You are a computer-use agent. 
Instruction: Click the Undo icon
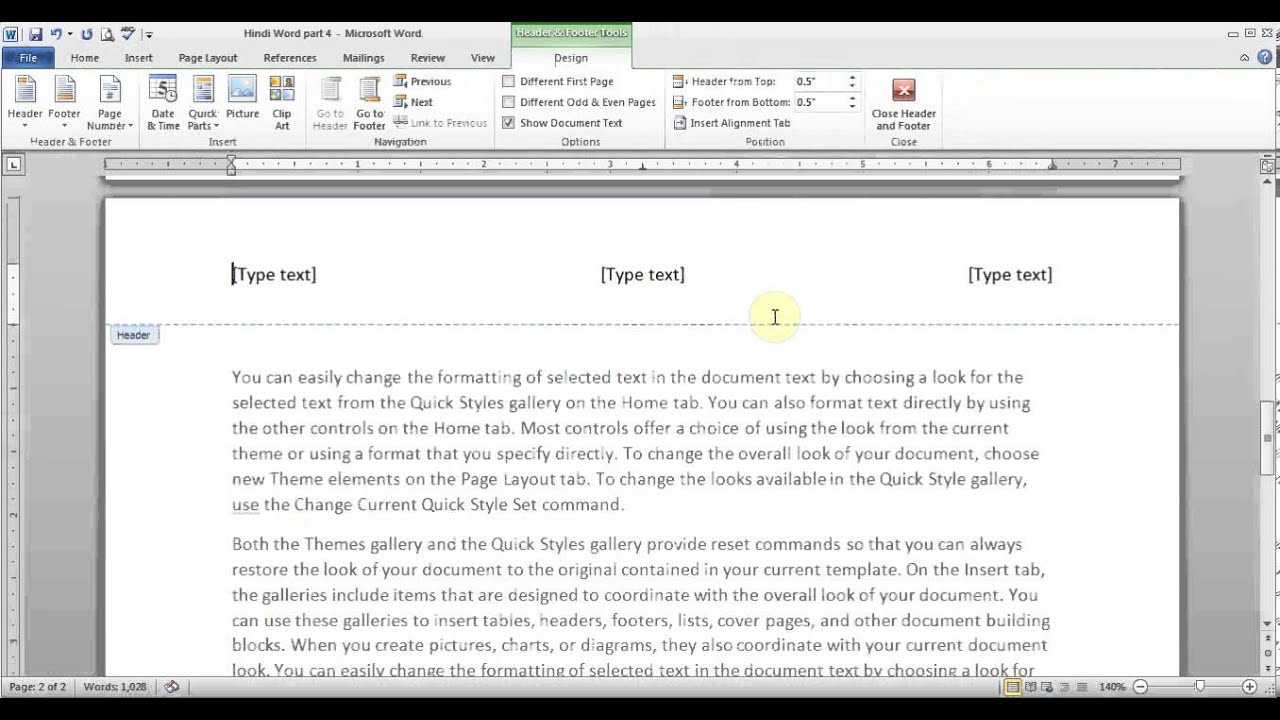[x=58, y=34]
